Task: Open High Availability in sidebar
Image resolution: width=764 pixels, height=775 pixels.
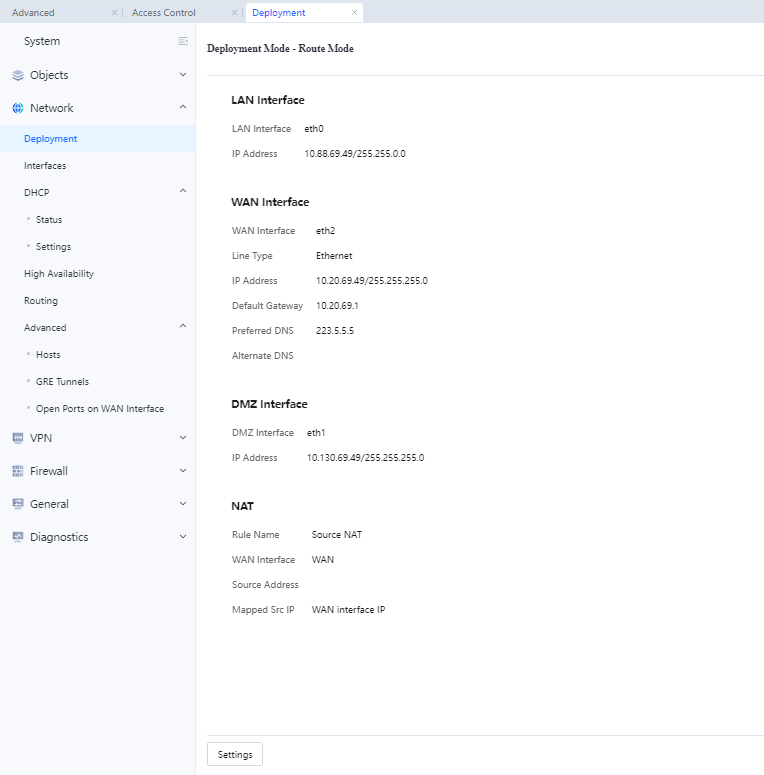Action: 59,274
